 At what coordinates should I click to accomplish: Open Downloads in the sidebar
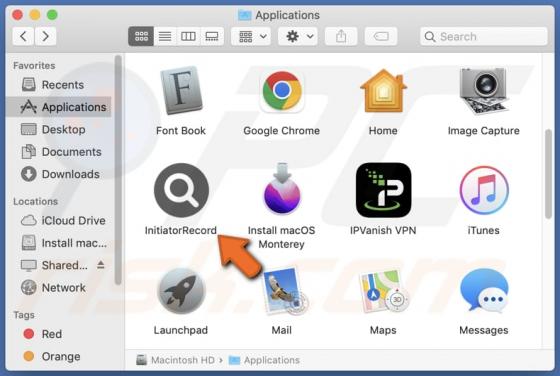click(x=60, y=174)
